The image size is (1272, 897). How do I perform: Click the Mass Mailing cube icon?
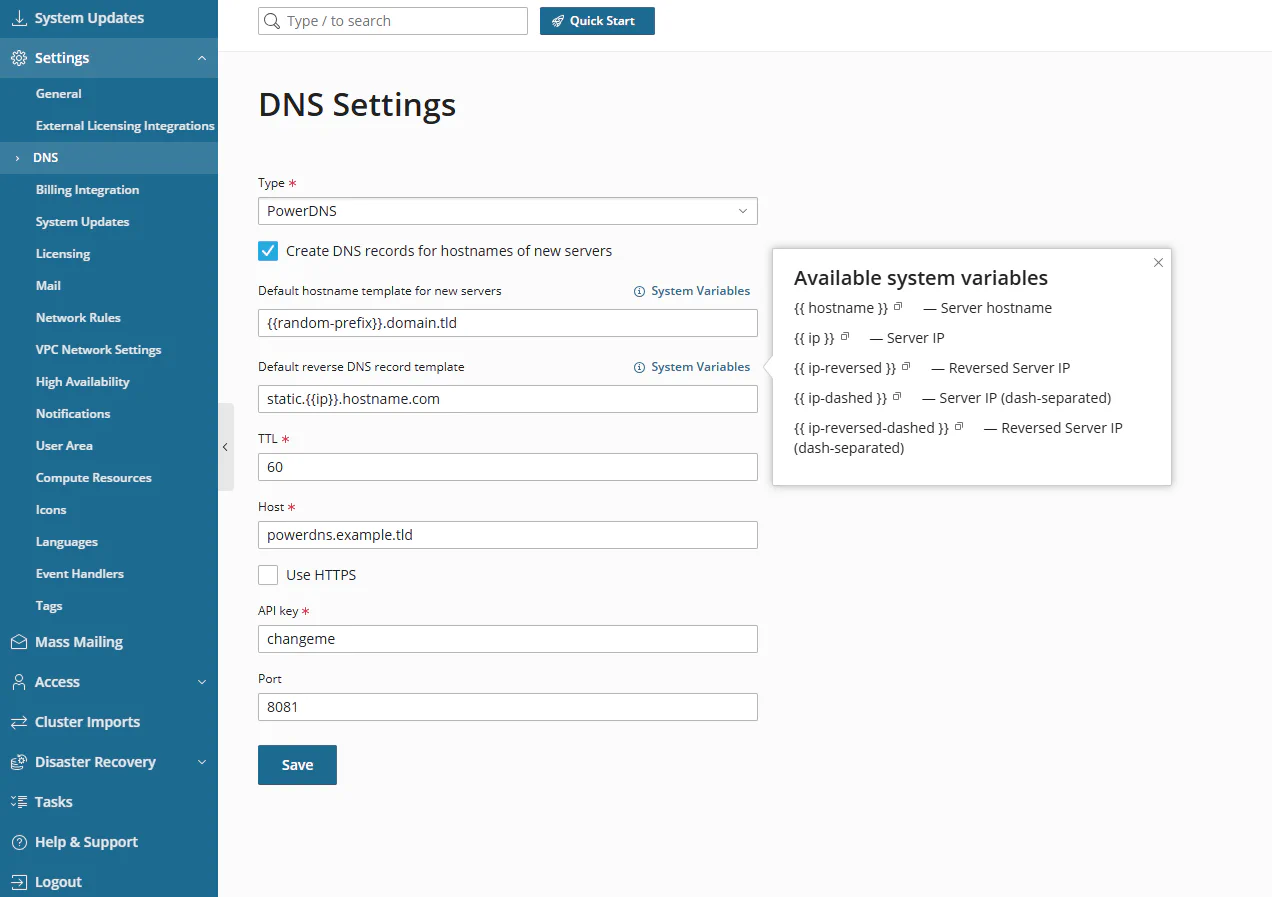(x=19, y=642)
